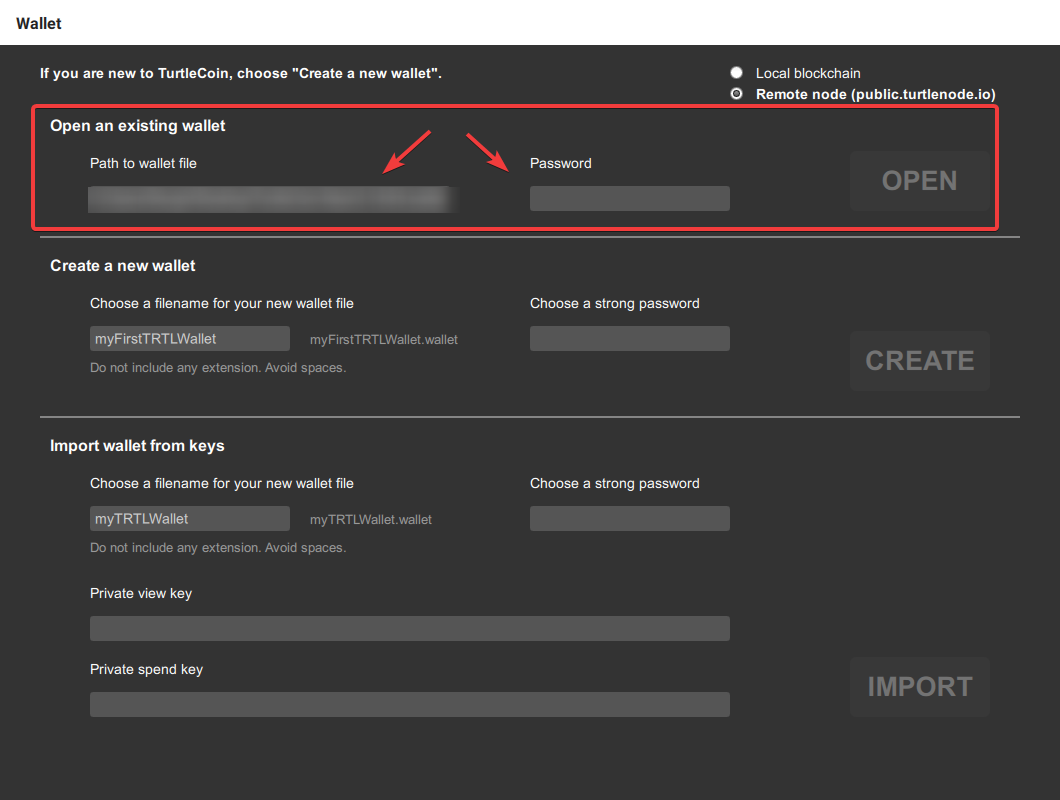1060x800 pixels.
Task: Select the Local blockchain radio button
Action: click(x=737, y=73)
